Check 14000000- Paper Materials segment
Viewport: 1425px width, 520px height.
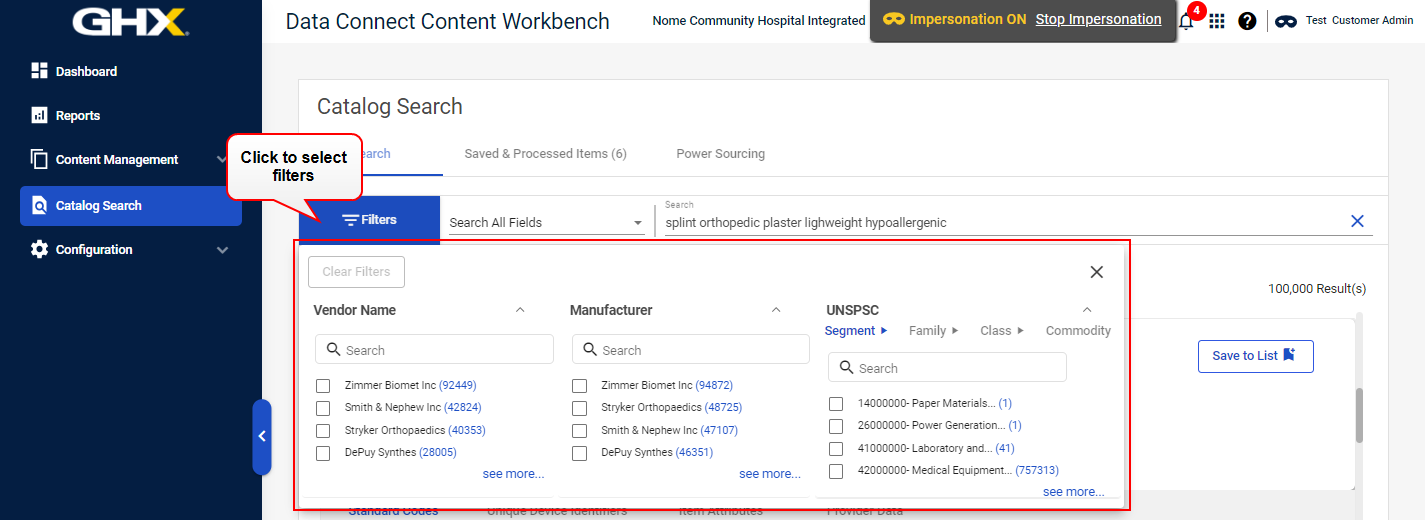[x=836, y=404]
